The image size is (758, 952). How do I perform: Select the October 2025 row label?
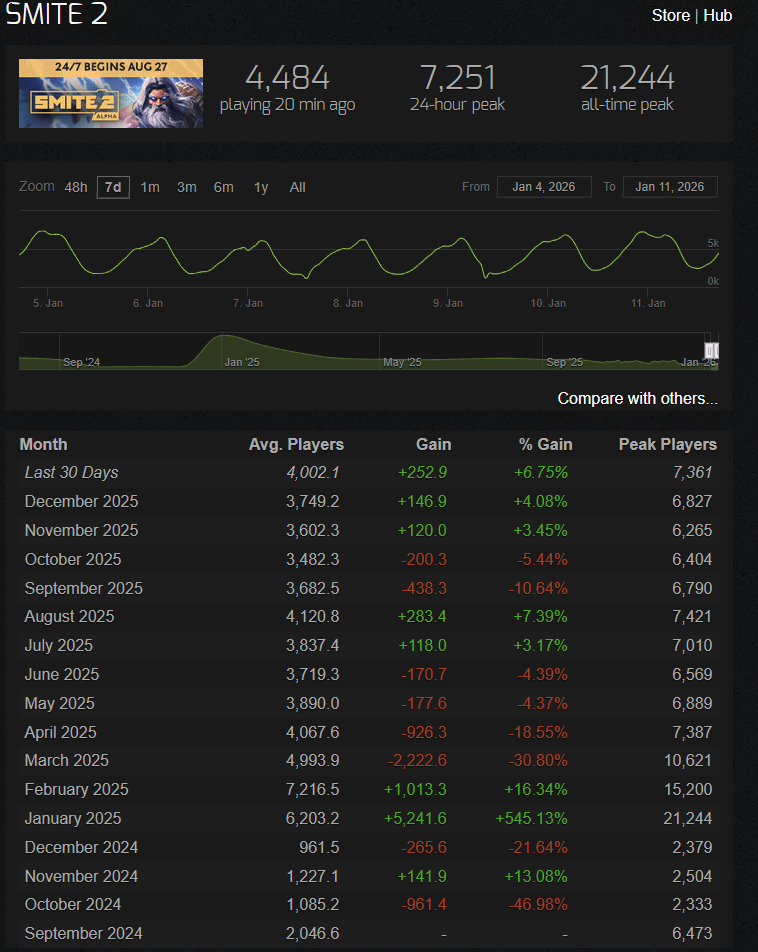pyautogui.click(x=73, y=559)
